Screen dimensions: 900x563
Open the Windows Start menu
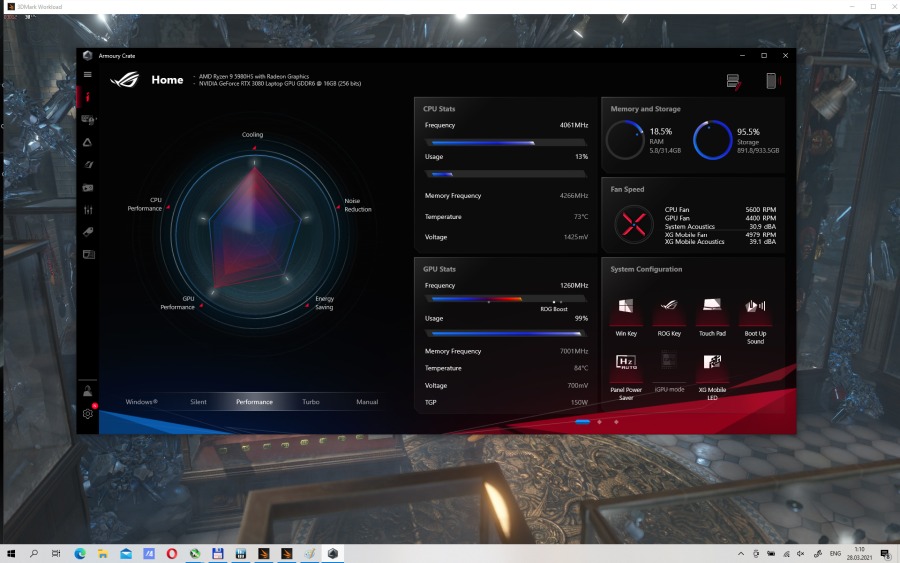pyautogui.click(x=11, y=553)
